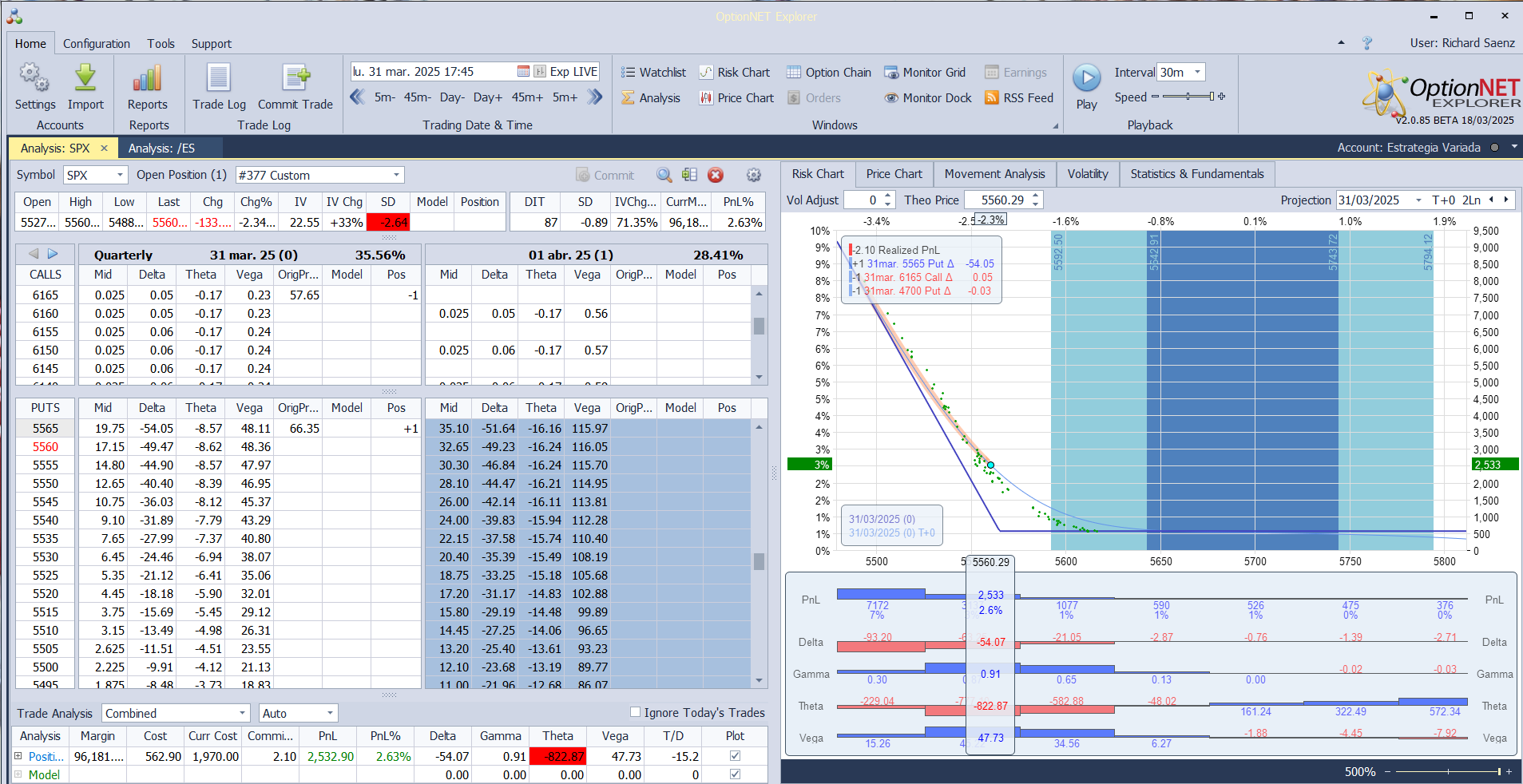Switch to the Configuration ribbon tab
Screen dimensions: 1523x784
(97, 44)
